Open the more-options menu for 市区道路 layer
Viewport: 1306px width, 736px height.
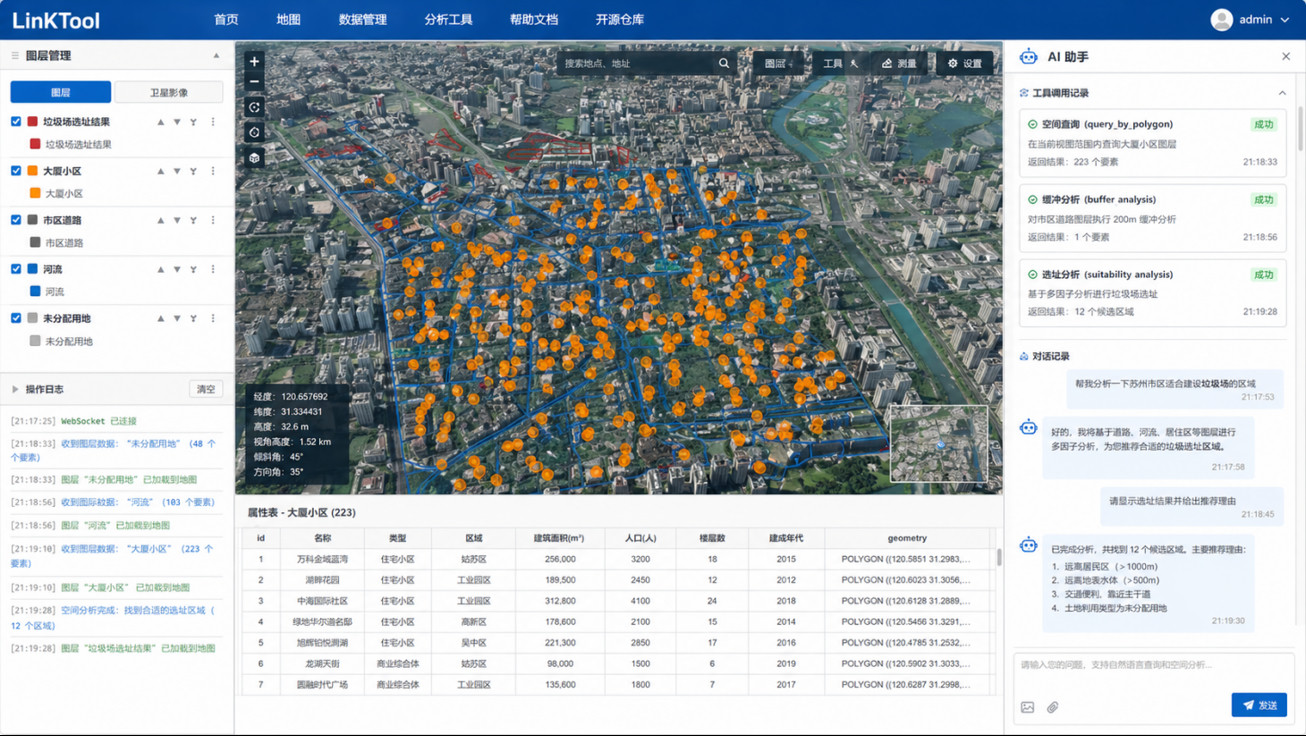coord(213,220)
